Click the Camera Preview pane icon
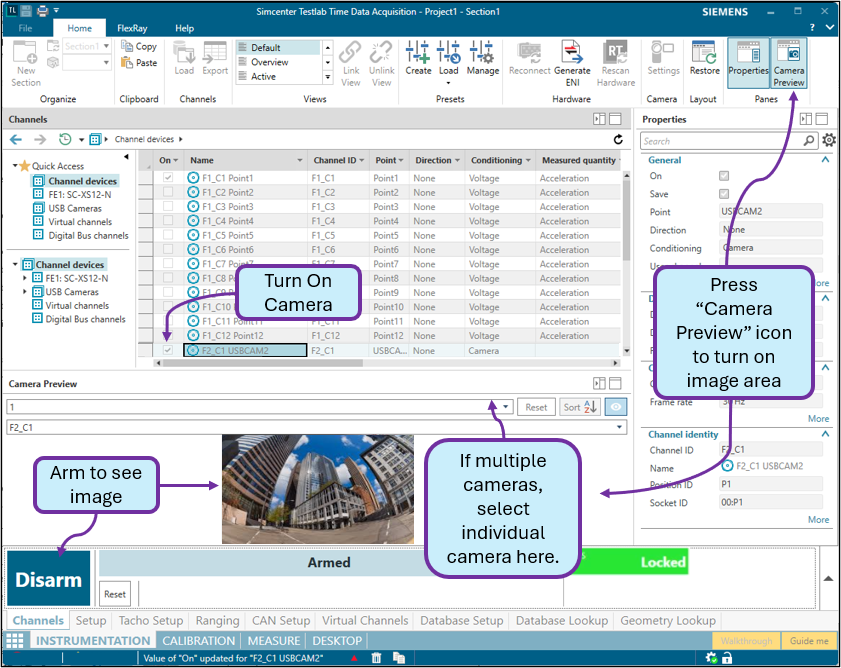841x668 pixels. tap(788, 62)
